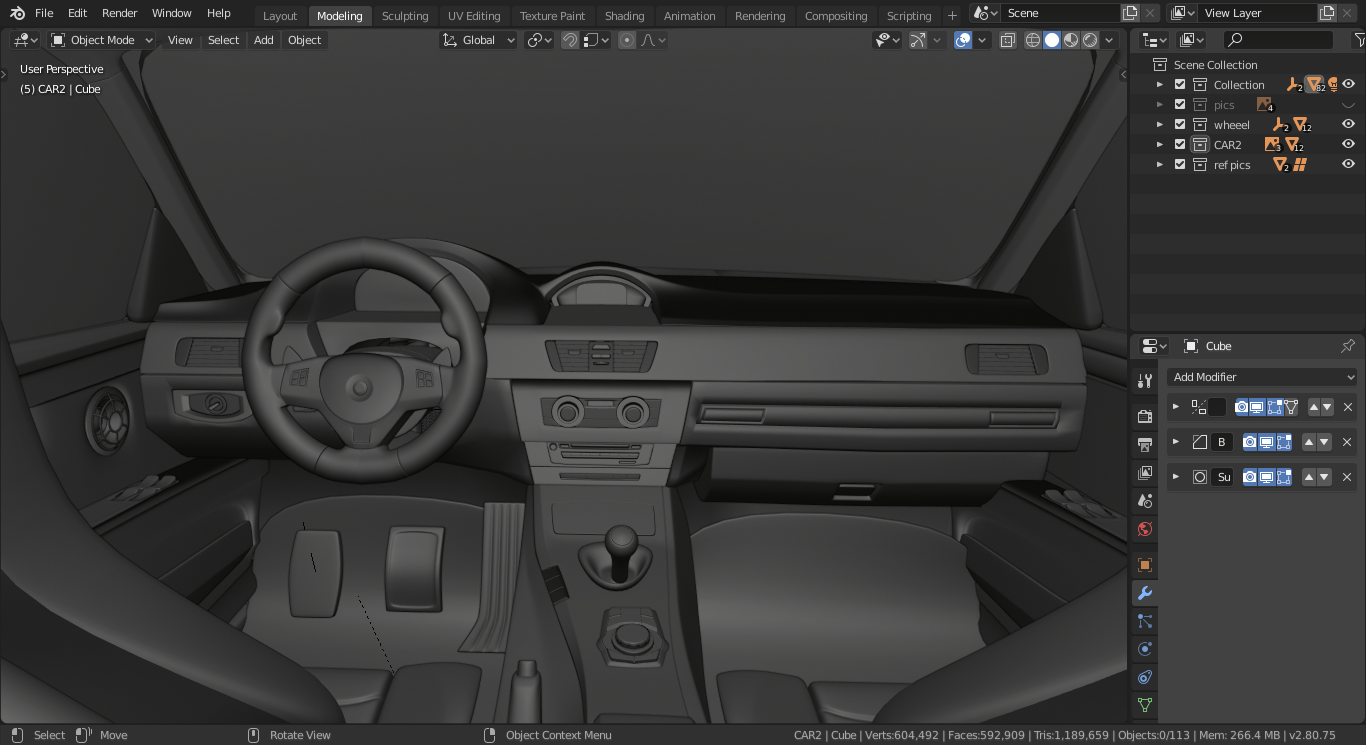Click the Select menu in the viewport header
The height and width of the screenshot is (745, 1366).
click(223, 40)
